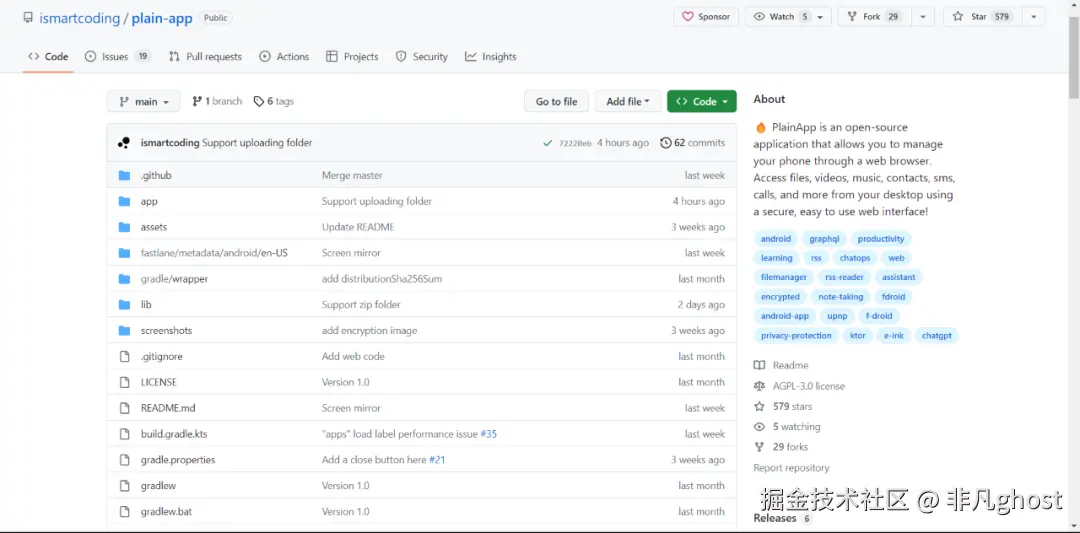Click the 5 watching eye icon

[759, 427]
